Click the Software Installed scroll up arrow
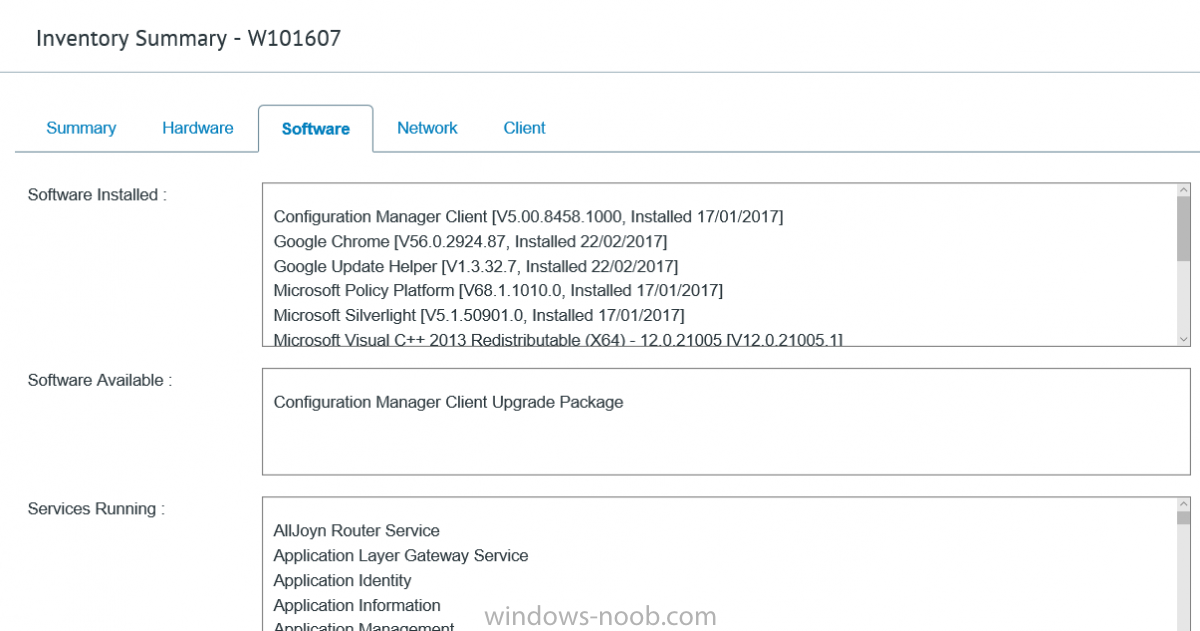 click(1184, 190)
